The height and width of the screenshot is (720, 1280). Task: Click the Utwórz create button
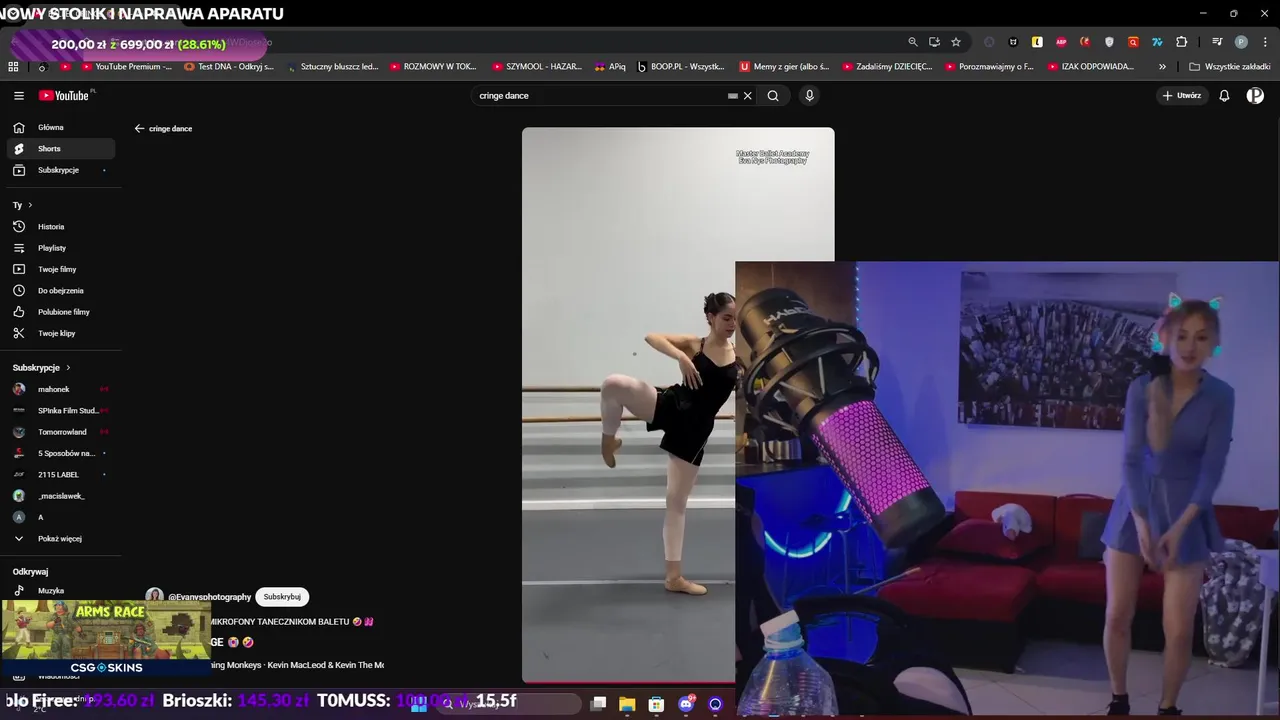tap(1181, 96)
